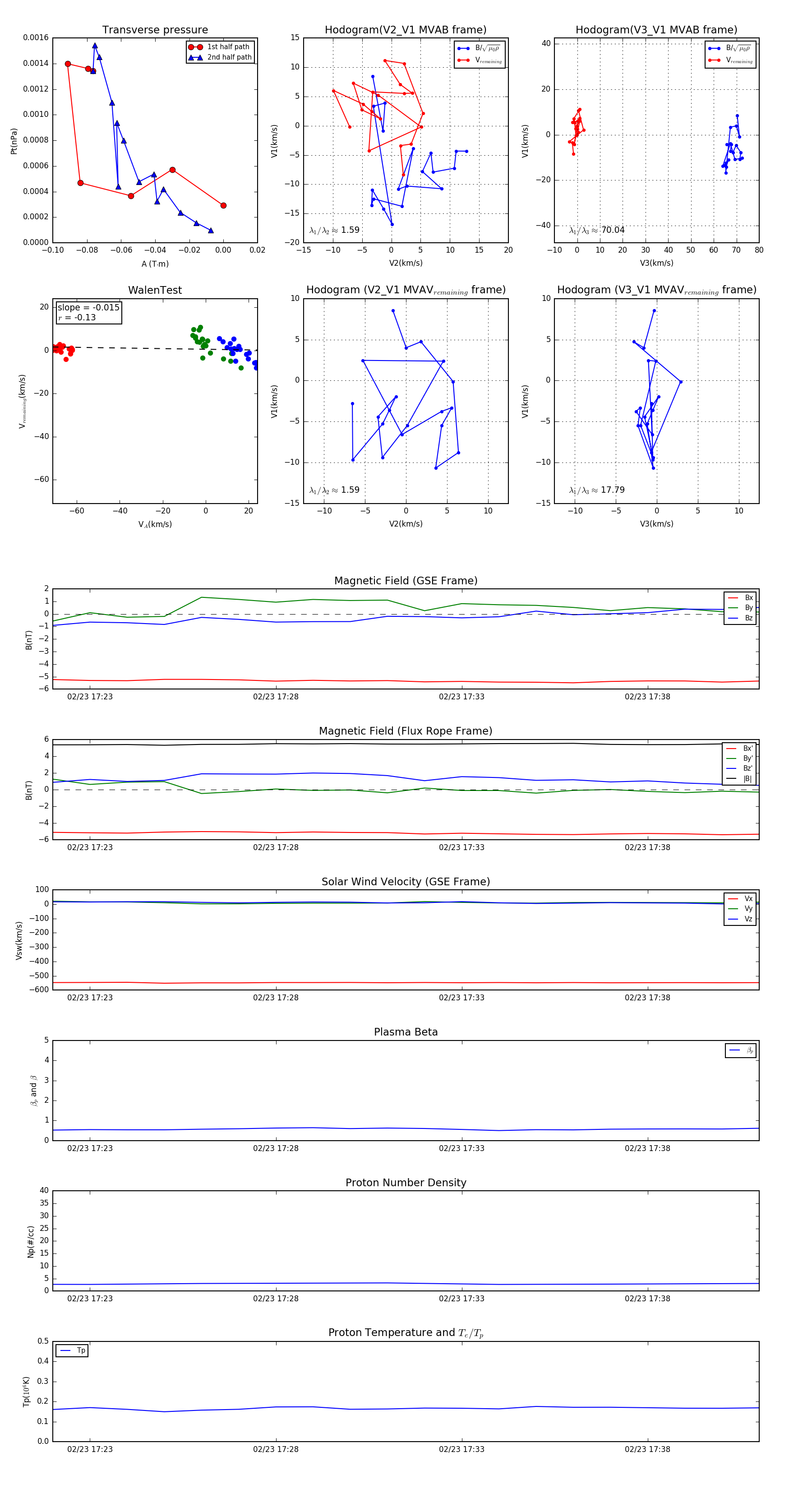Click the 'Proton Temperature and Te/Tp' title
This screenshot has height=1489, width=812.
406,1333
